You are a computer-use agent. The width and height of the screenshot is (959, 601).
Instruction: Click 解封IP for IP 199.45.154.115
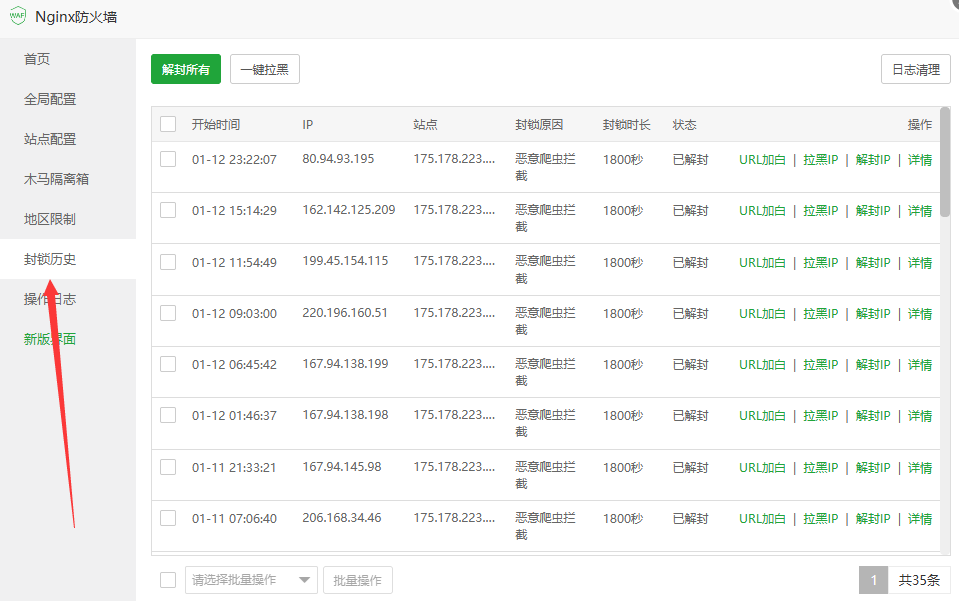873,263
